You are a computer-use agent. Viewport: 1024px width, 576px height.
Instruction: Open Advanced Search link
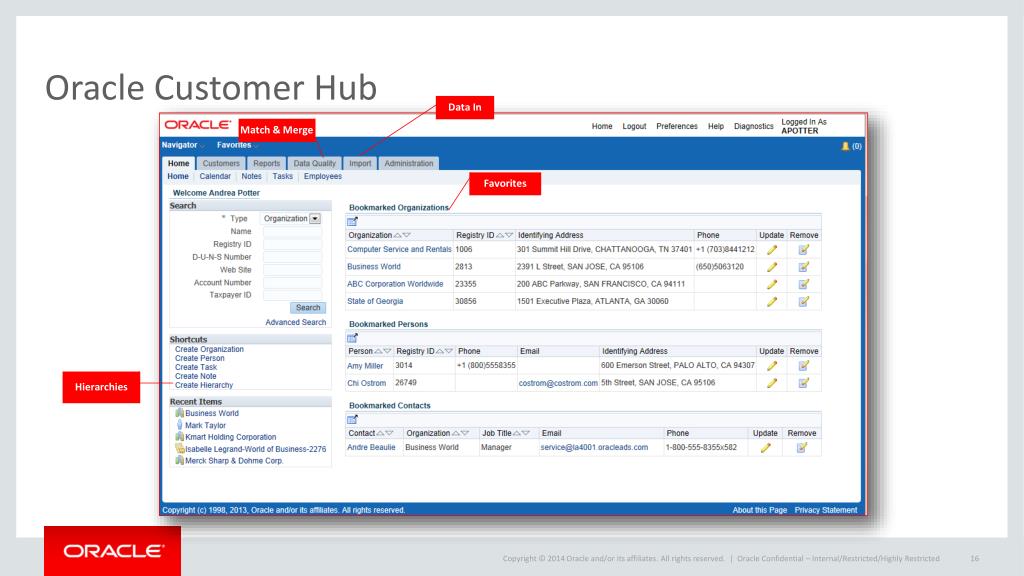295,322
